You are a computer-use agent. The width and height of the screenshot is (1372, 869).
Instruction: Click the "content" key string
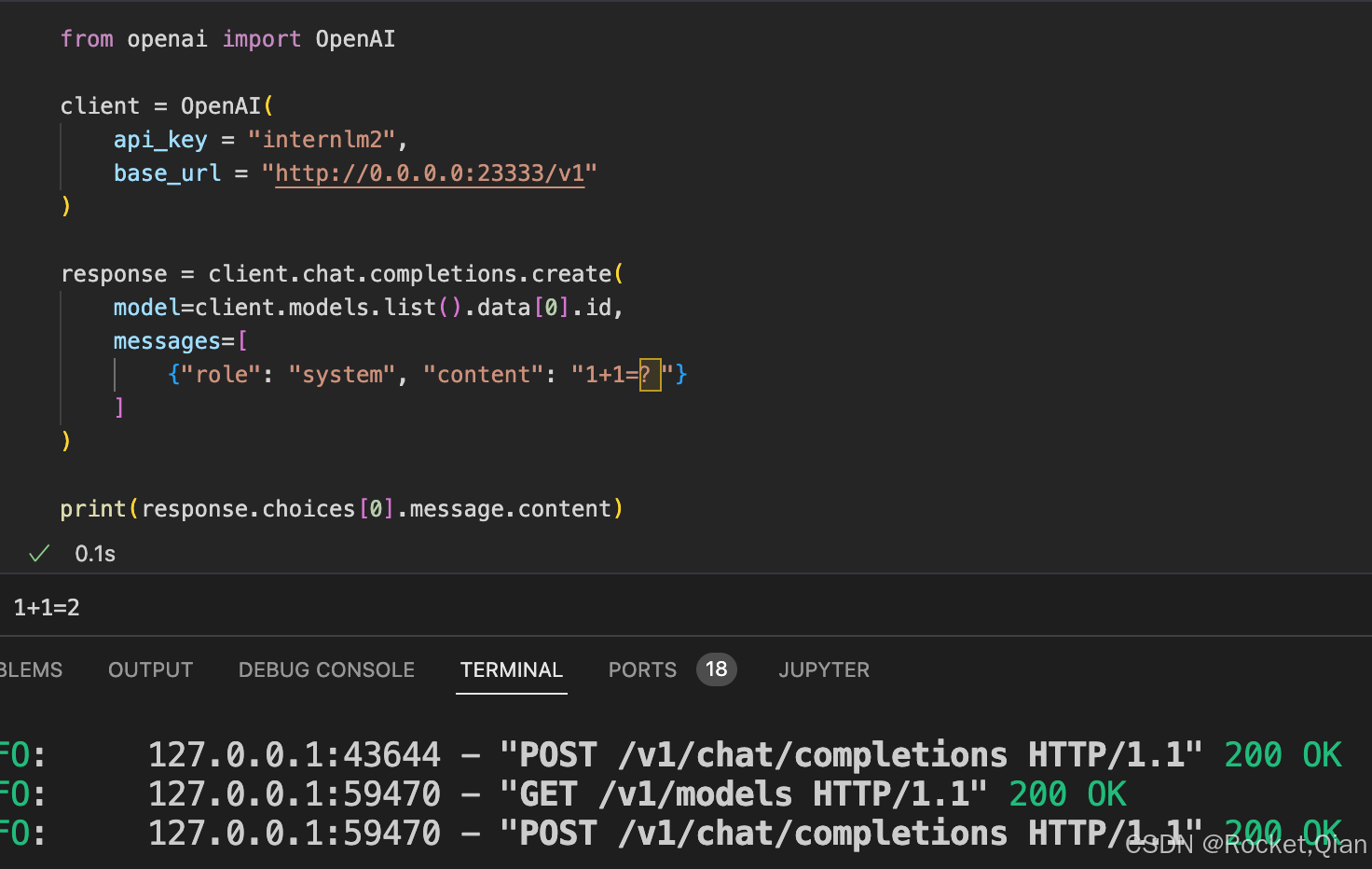click(x=483, y=375)
